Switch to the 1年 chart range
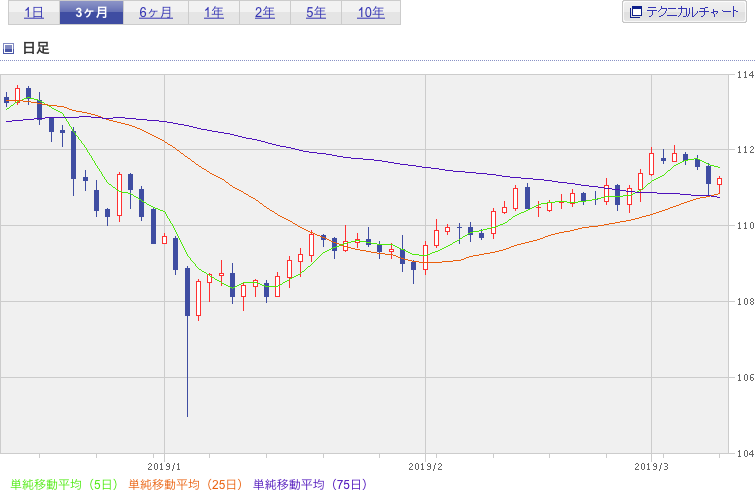Image resolution: width=755 pixels, height=493 pixels. (214, 13)
